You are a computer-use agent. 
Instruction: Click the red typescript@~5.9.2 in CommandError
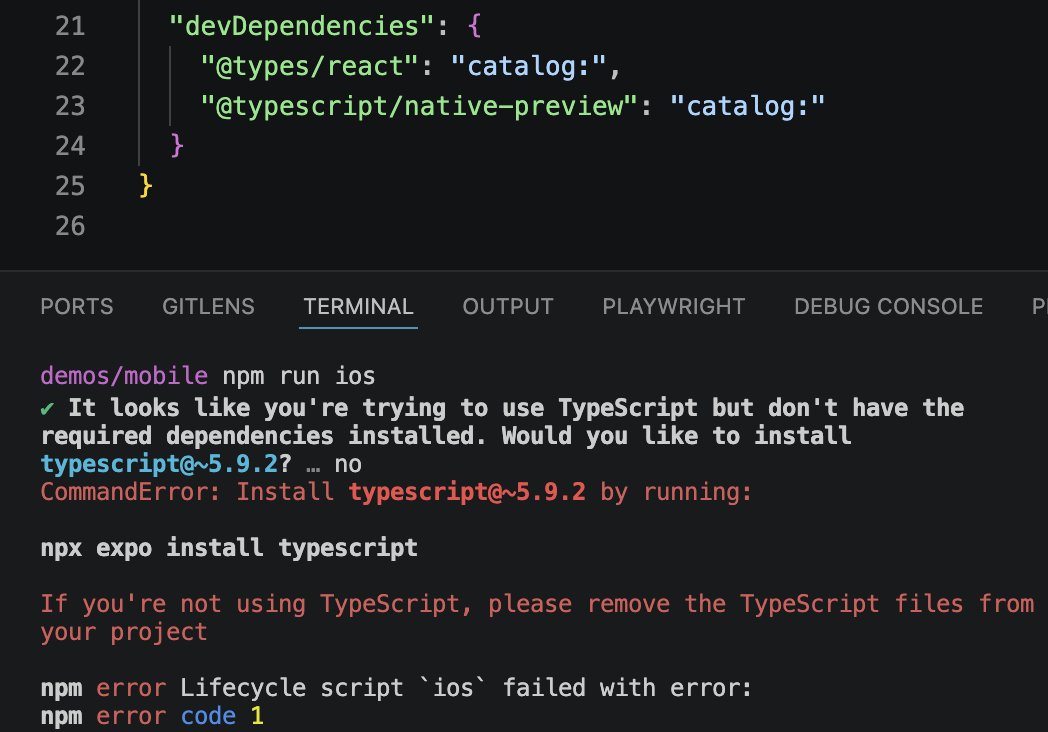click(x=467, y=492)
